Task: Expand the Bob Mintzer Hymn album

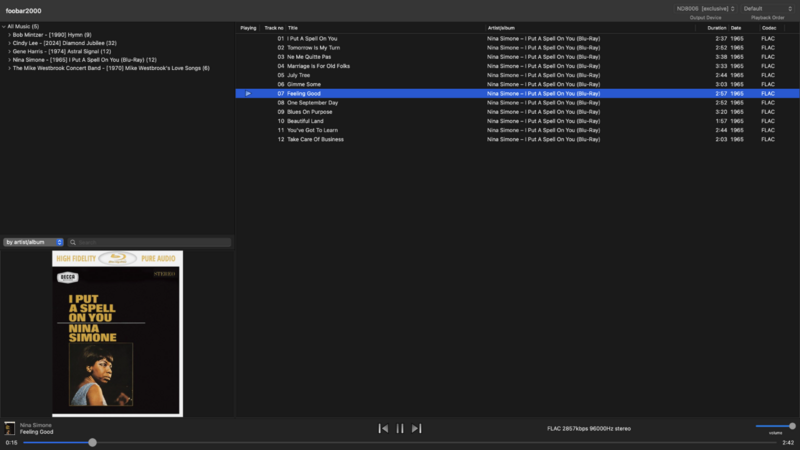Action: [x=10, y=35]
